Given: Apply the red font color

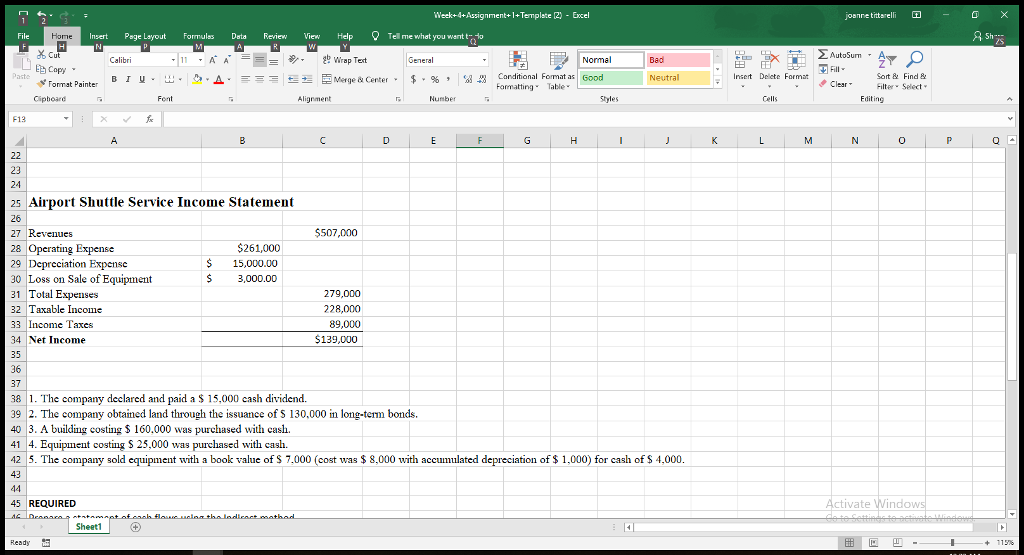Looking at the screenshot, I should (219, 79).
